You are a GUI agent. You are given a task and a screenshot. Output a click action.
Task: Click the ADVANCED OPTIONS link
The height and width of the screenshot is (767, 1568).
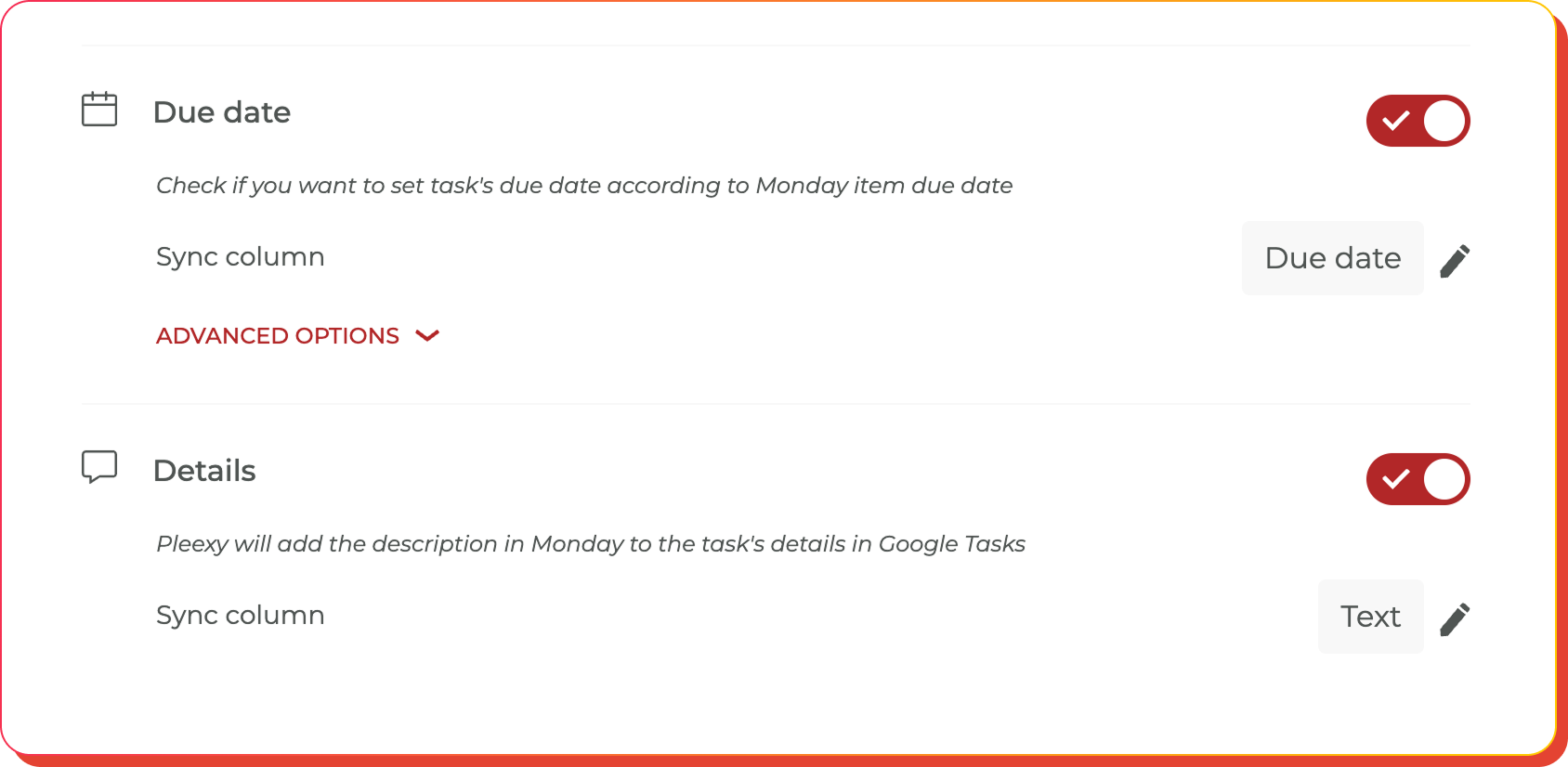(277, 335)
